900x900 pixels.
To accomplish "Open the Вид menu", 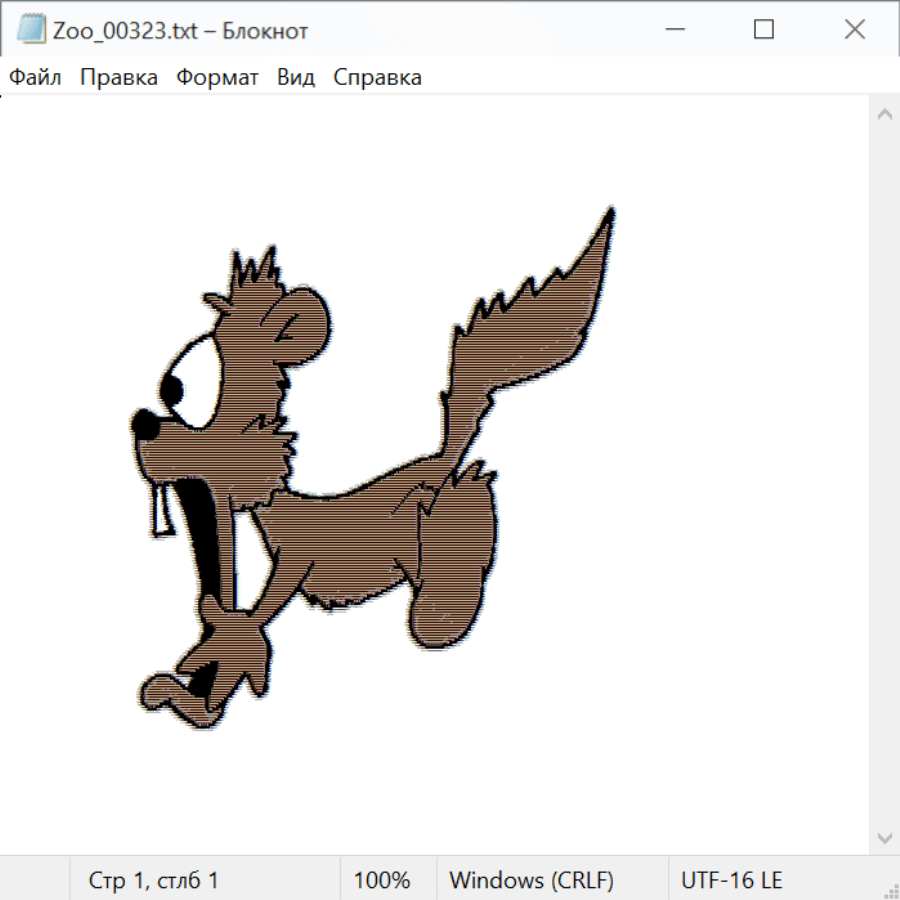I will tap(296, 78).
